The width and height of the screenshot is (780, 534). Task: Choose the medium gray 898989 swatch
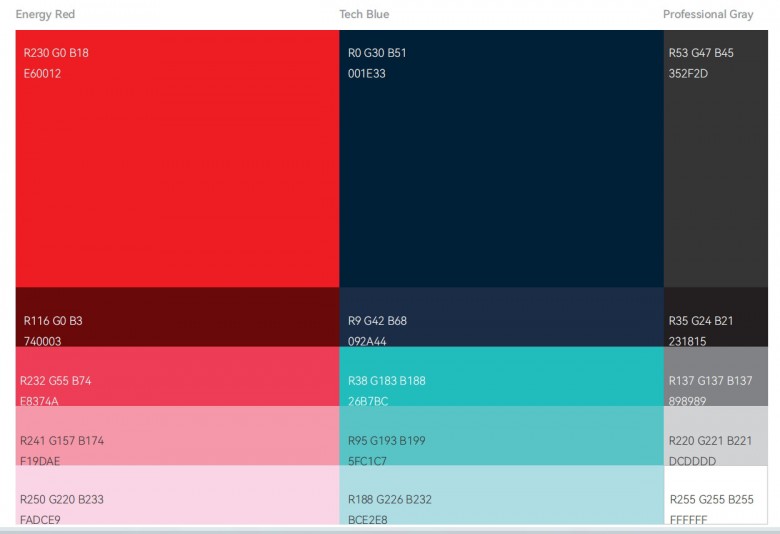click(x=715, y=376)
